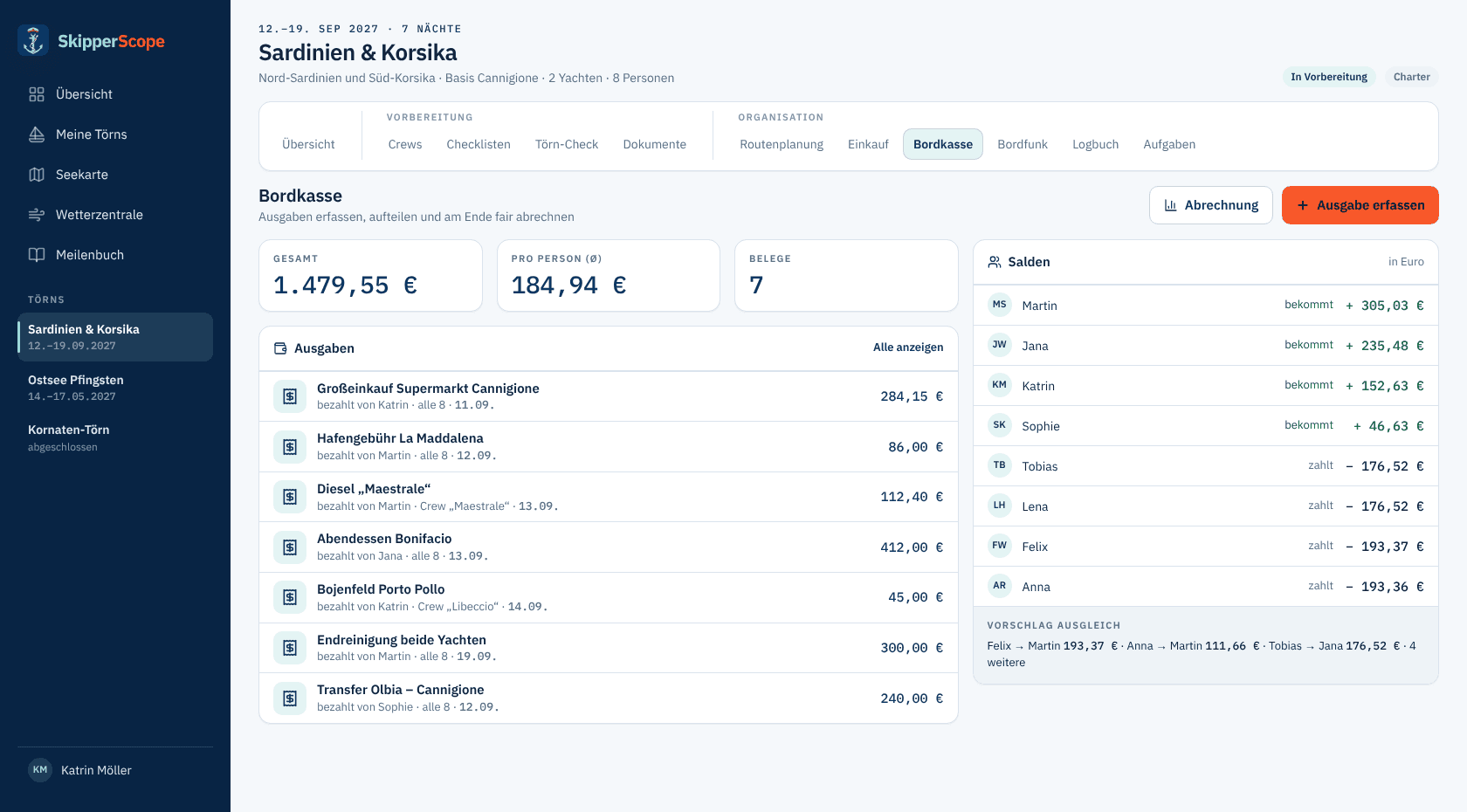Open the Einkauf tab
Screen dimensions: 1467x812
(868, 144)
